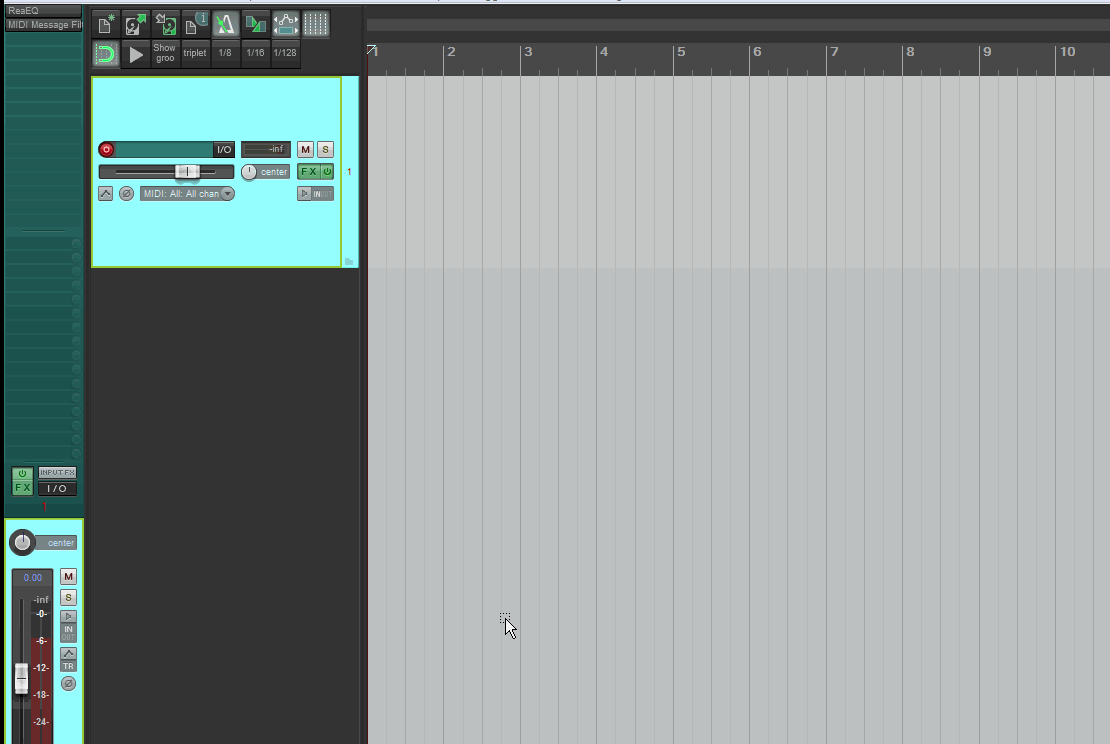Click track panel pan knob
The image size is (1110, 744).
pos(248,172)
